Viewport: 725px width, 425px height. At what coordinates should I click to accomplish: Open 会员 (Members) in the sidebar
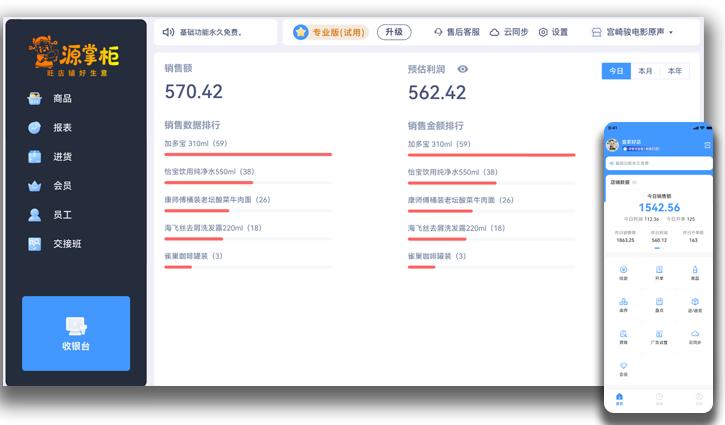(61, 185)
